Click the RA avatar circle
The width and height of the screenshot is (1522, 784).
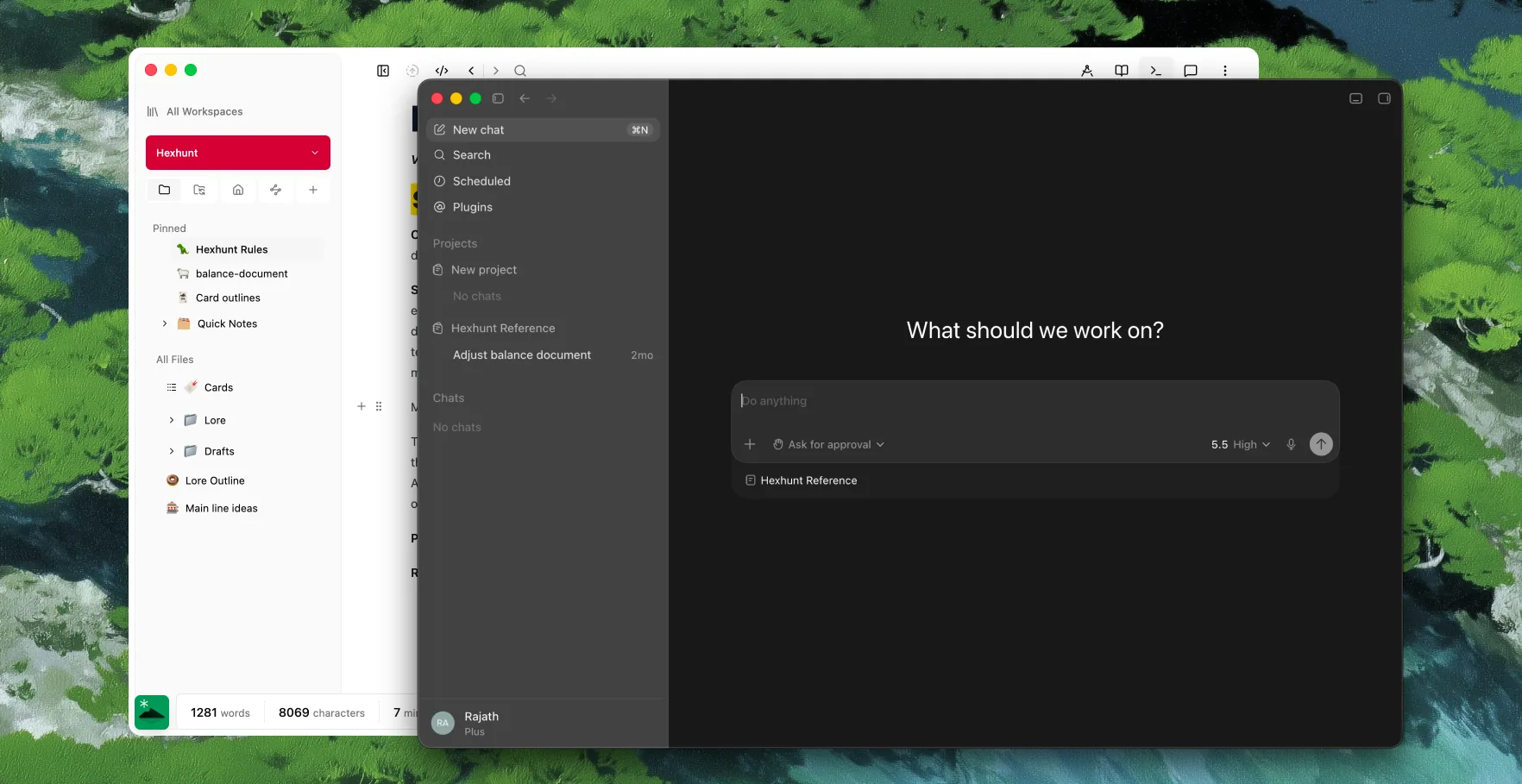click(x=443, y=723)
